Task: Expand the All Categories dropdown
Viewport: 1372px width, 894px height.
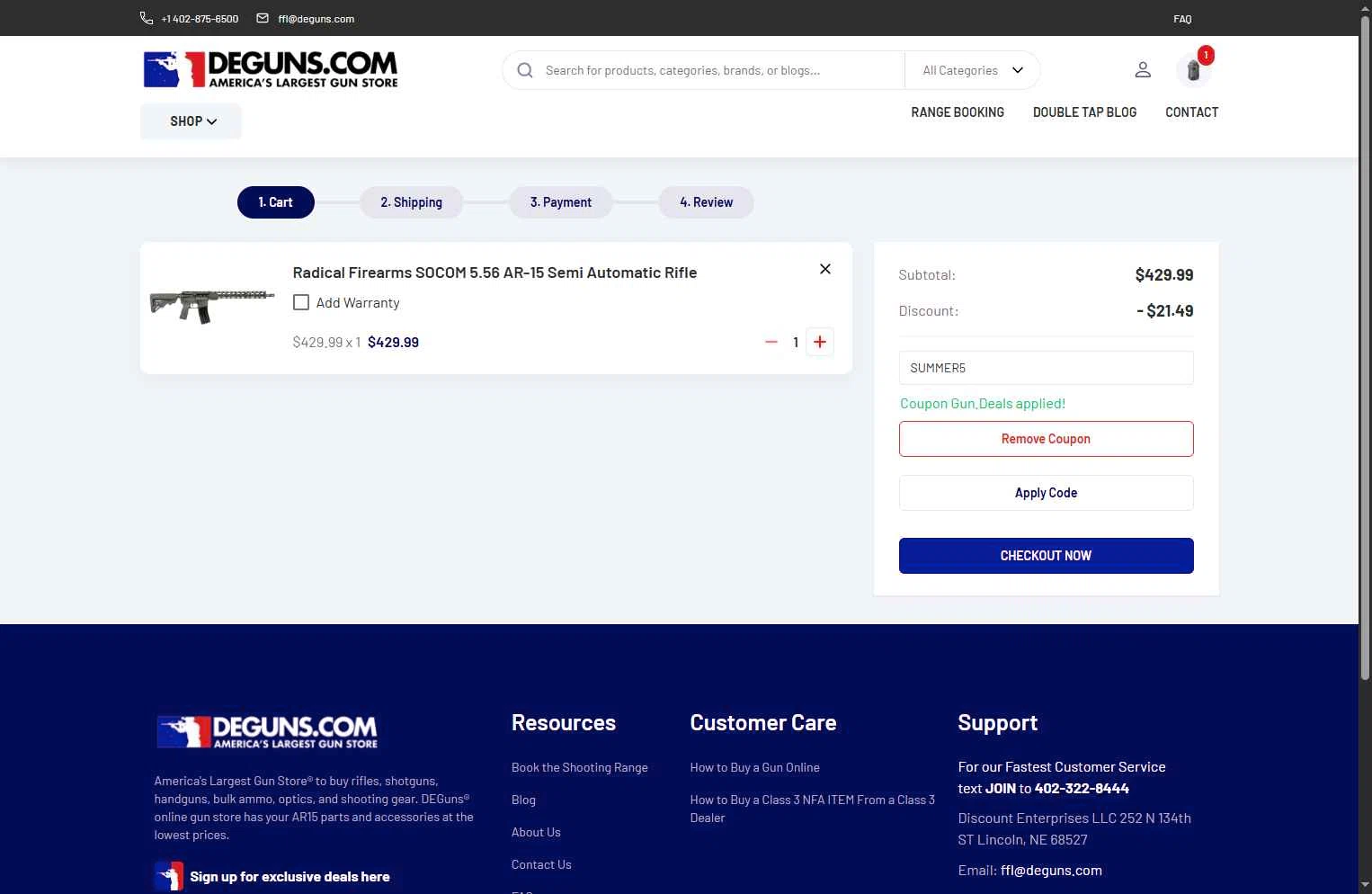Action: coord(973,70)
